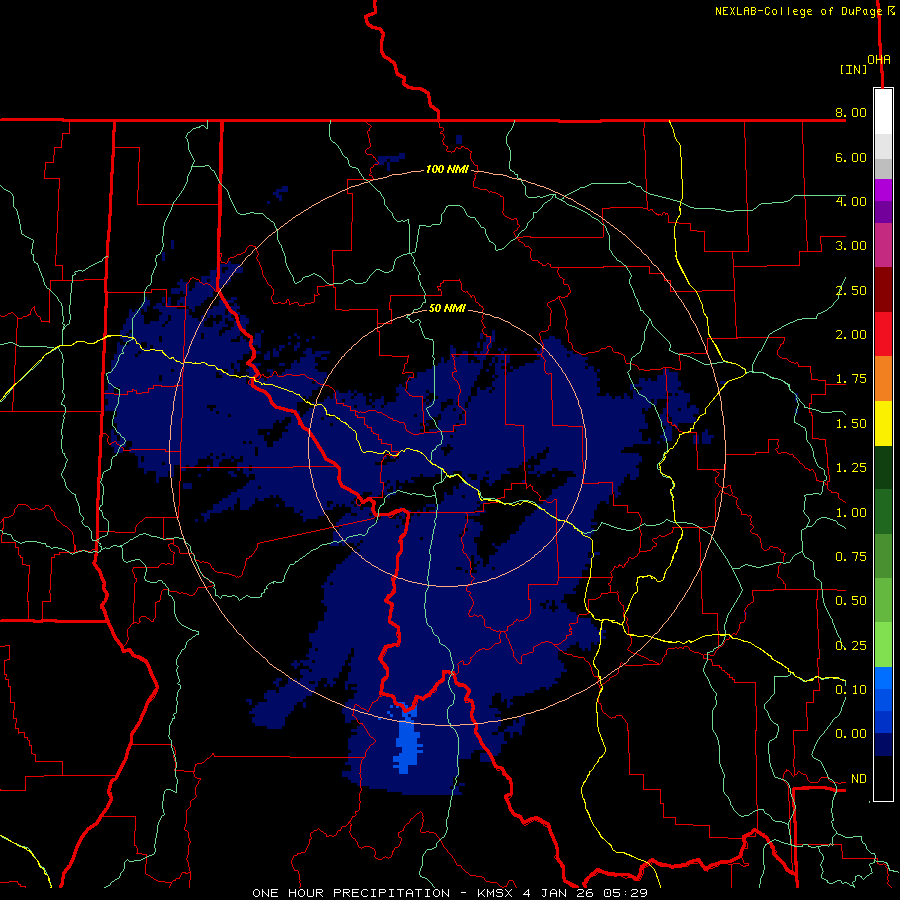Click the dark purple legend swatch

coord(883,212)
